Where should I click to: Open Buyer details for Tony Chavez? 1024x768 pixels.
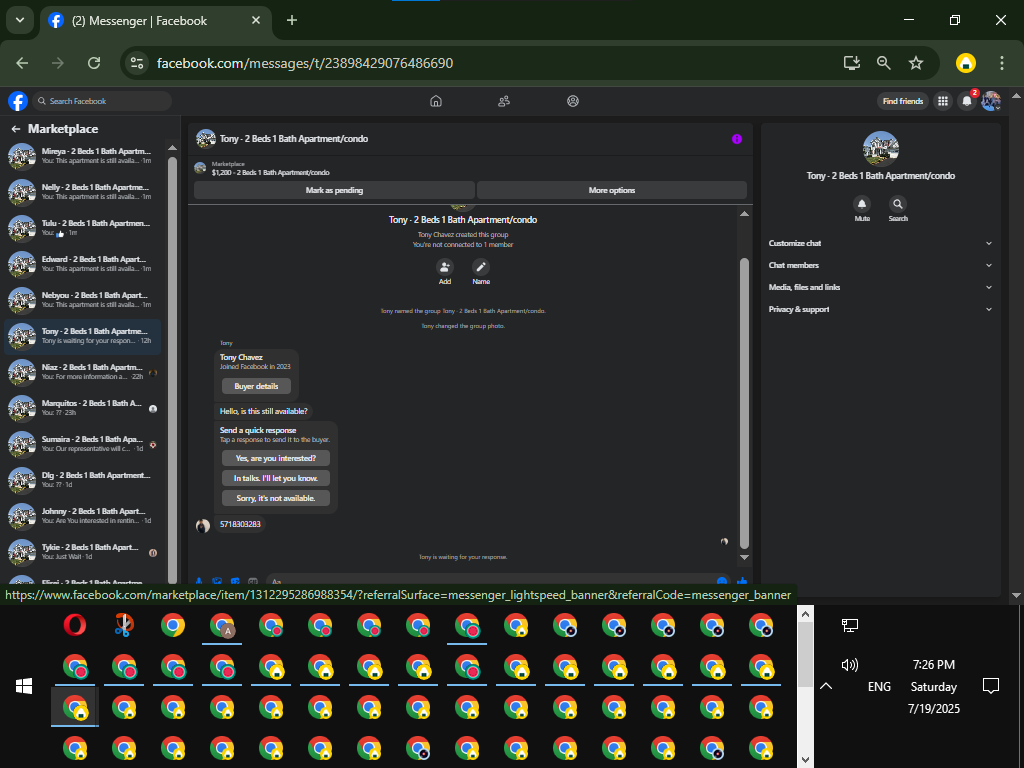coord(256,386)
